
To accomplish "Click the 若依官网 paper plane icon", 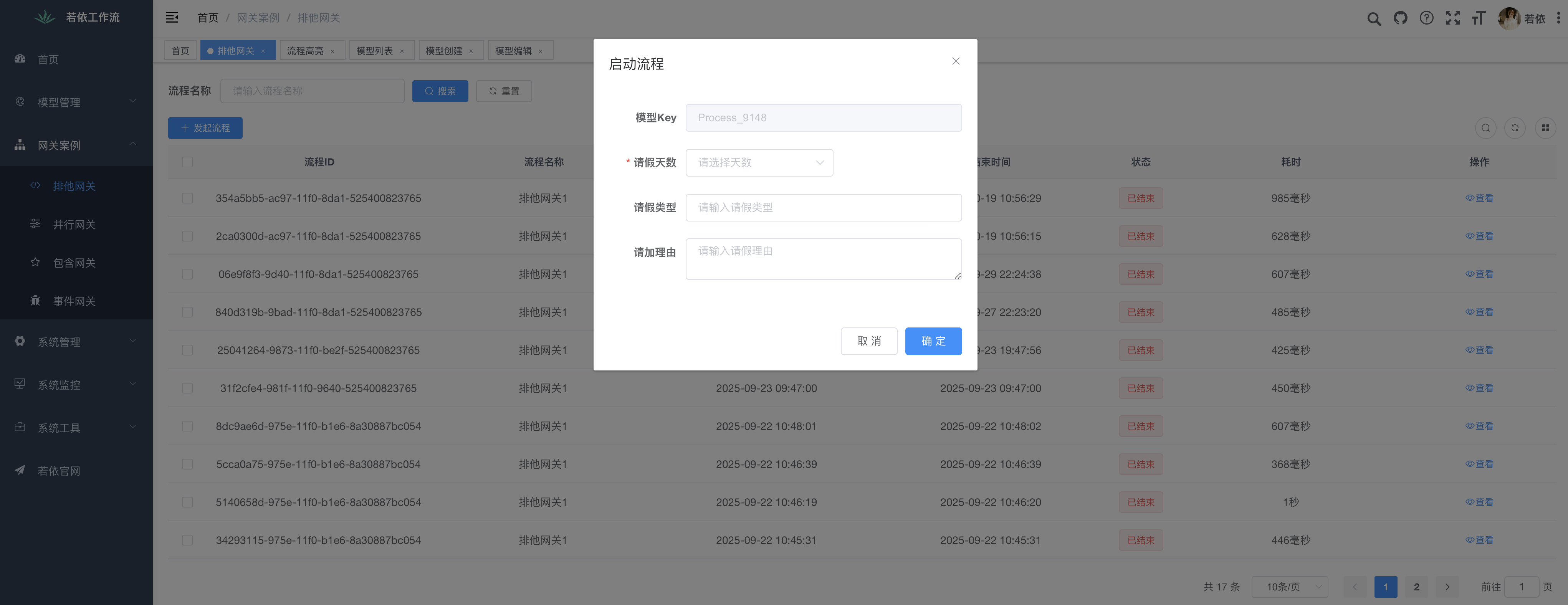I will click(x=20, y=470).
